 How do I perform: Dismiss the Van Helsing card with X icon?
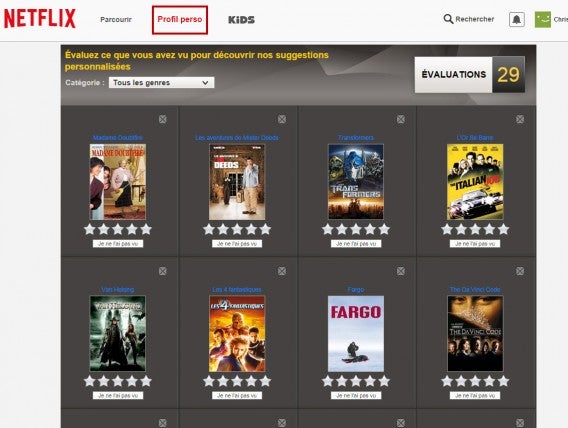[163, 271]
